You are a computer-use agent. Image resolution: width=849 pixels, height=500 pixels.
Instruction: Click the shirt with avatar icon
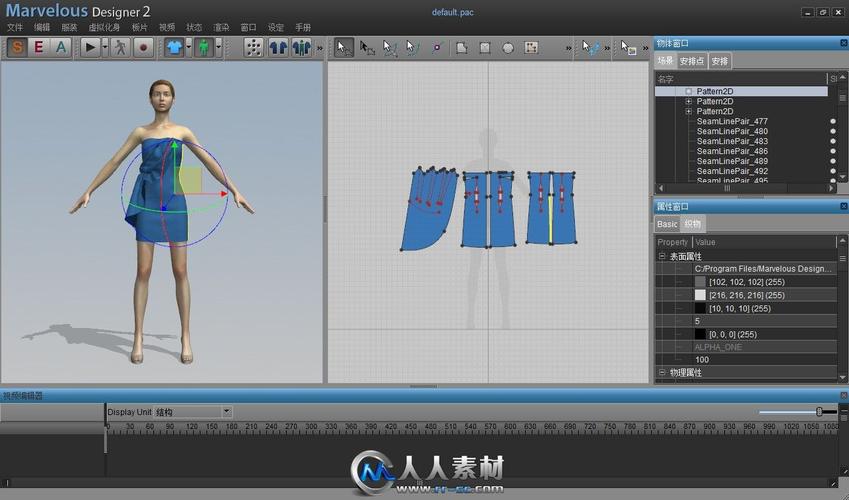[301, 48]
